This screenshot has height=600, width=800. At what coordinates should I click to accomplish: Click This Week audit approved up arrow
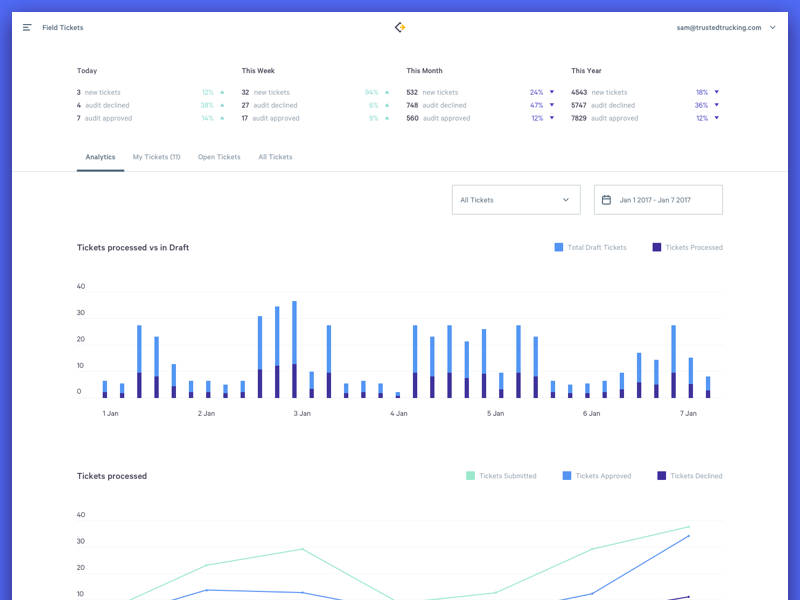coord(387,118)
